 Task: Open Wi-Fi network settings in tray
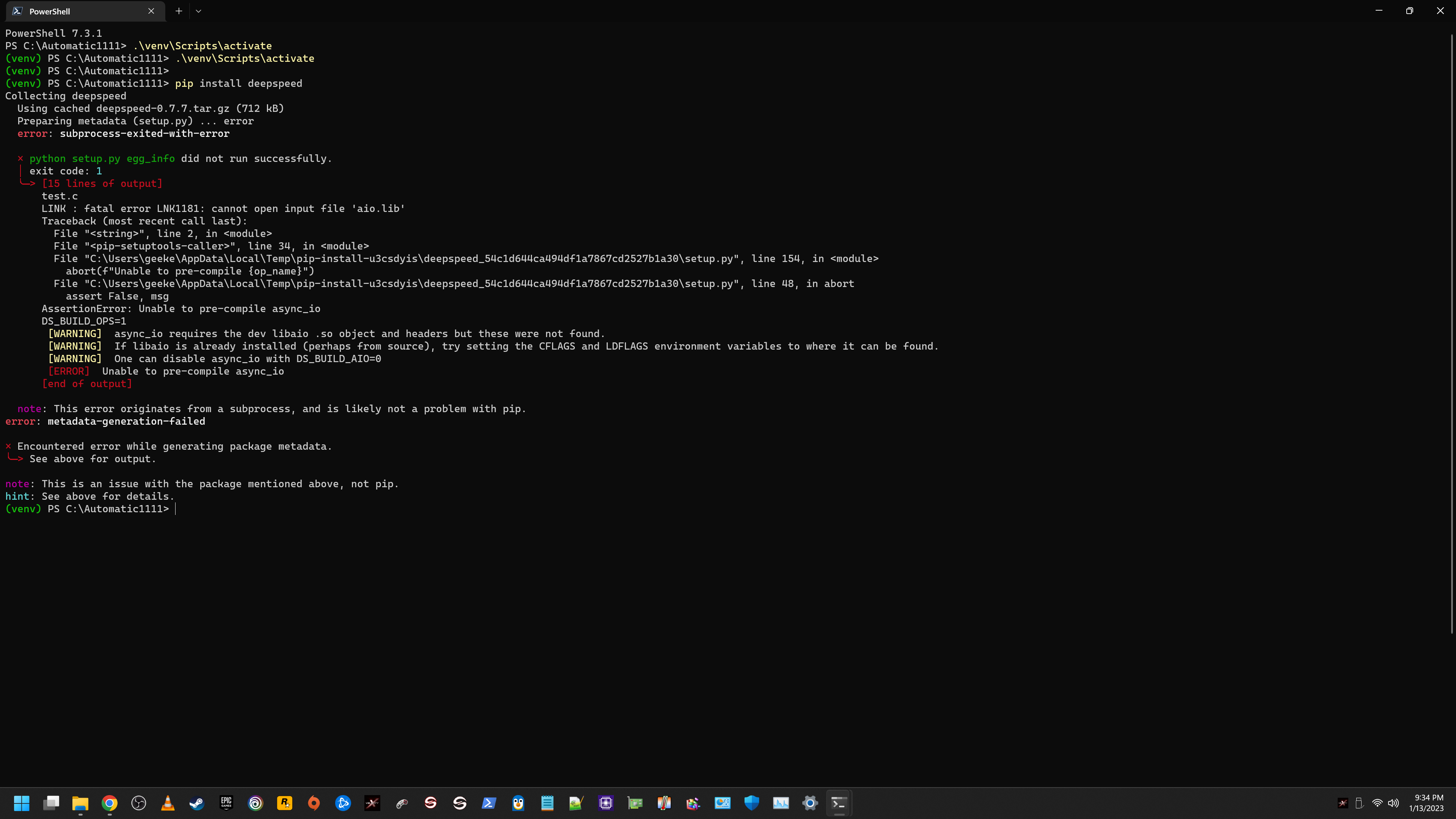pyautogui.click(x=1378, y=803)
